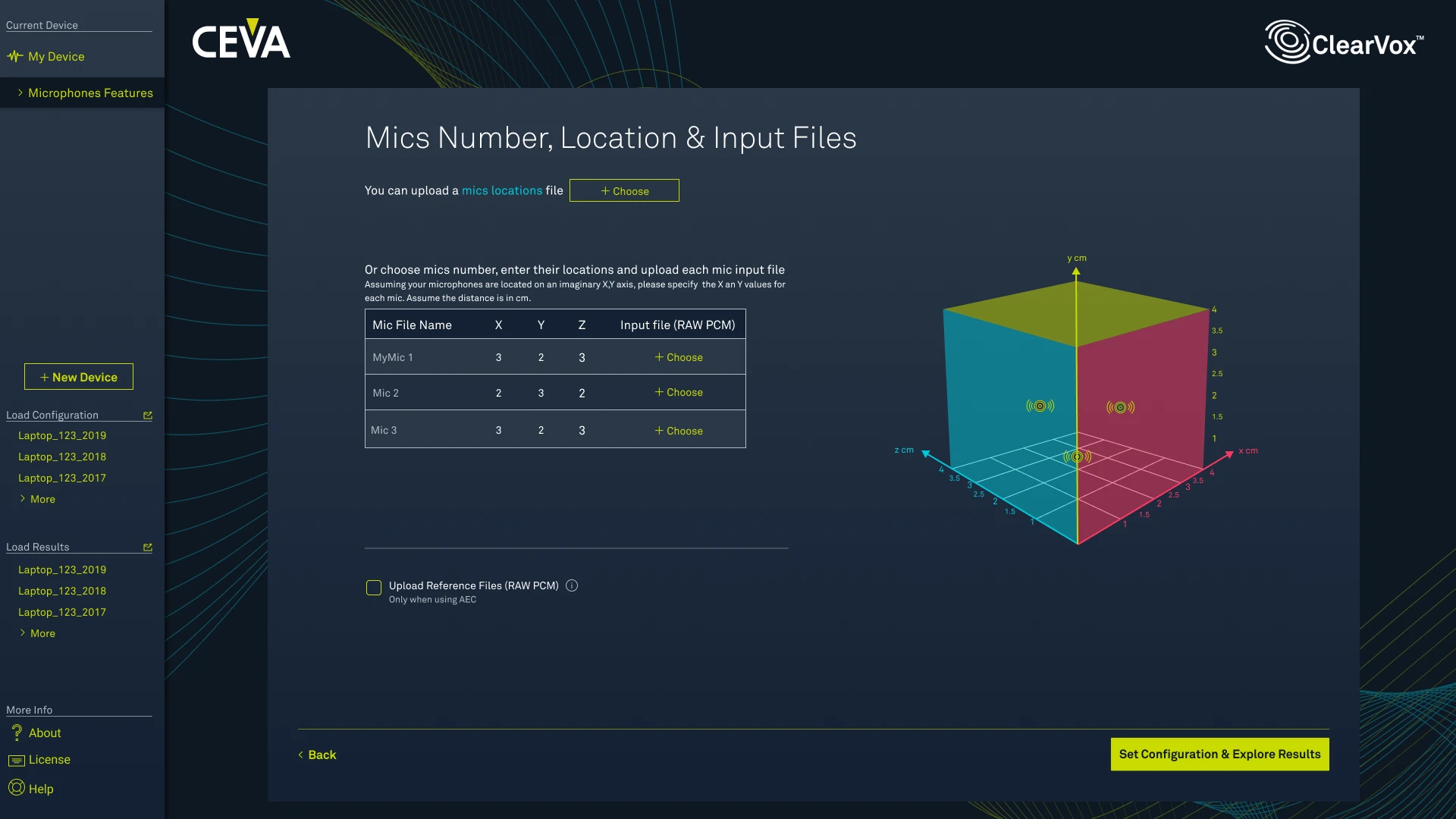1456x819 pixels.
Task: Click Set Configuration & Explore Results button
Action: click(1219, 754)
